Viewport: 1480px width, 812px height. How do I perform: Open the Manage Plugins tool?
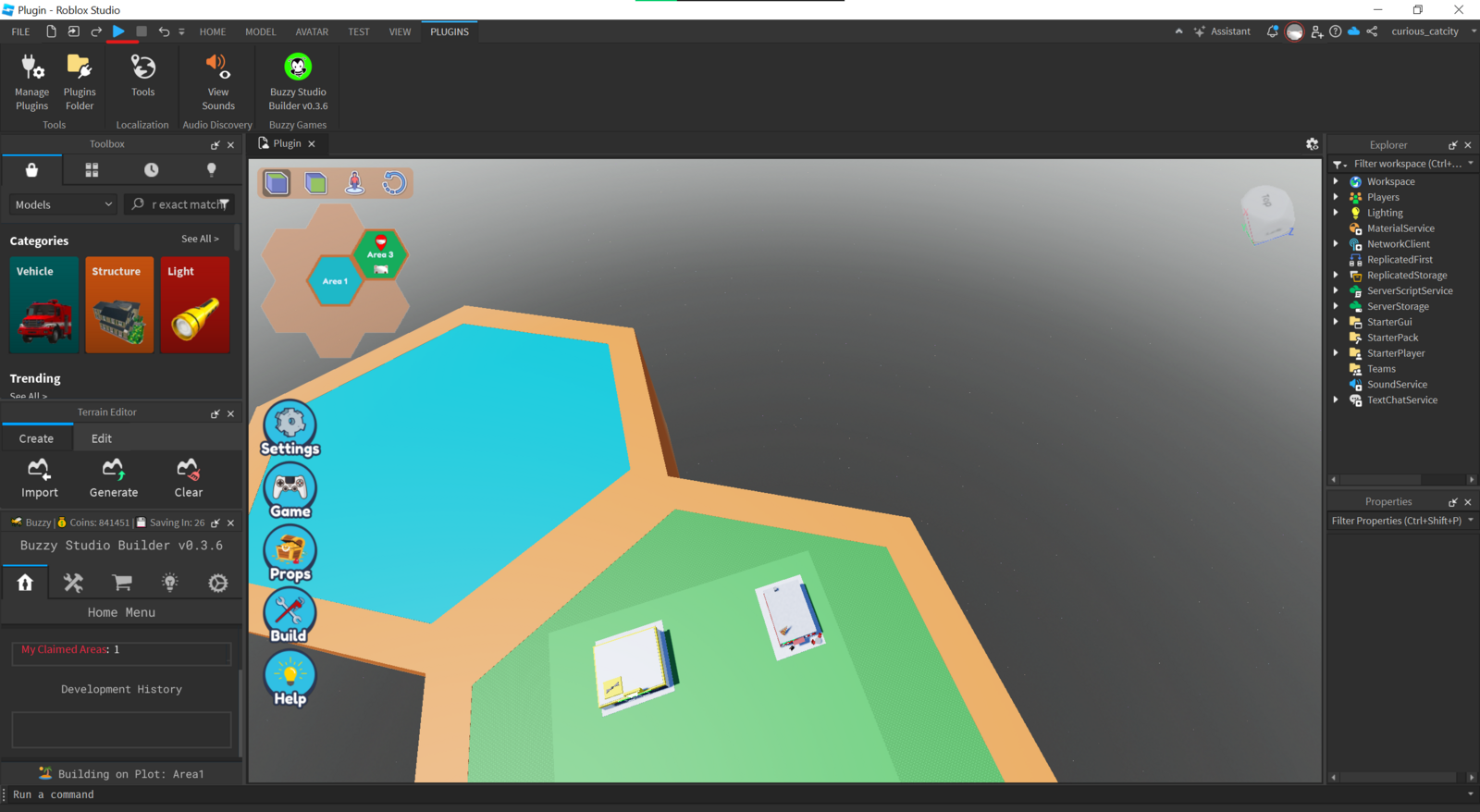click(x=31, y=81)
